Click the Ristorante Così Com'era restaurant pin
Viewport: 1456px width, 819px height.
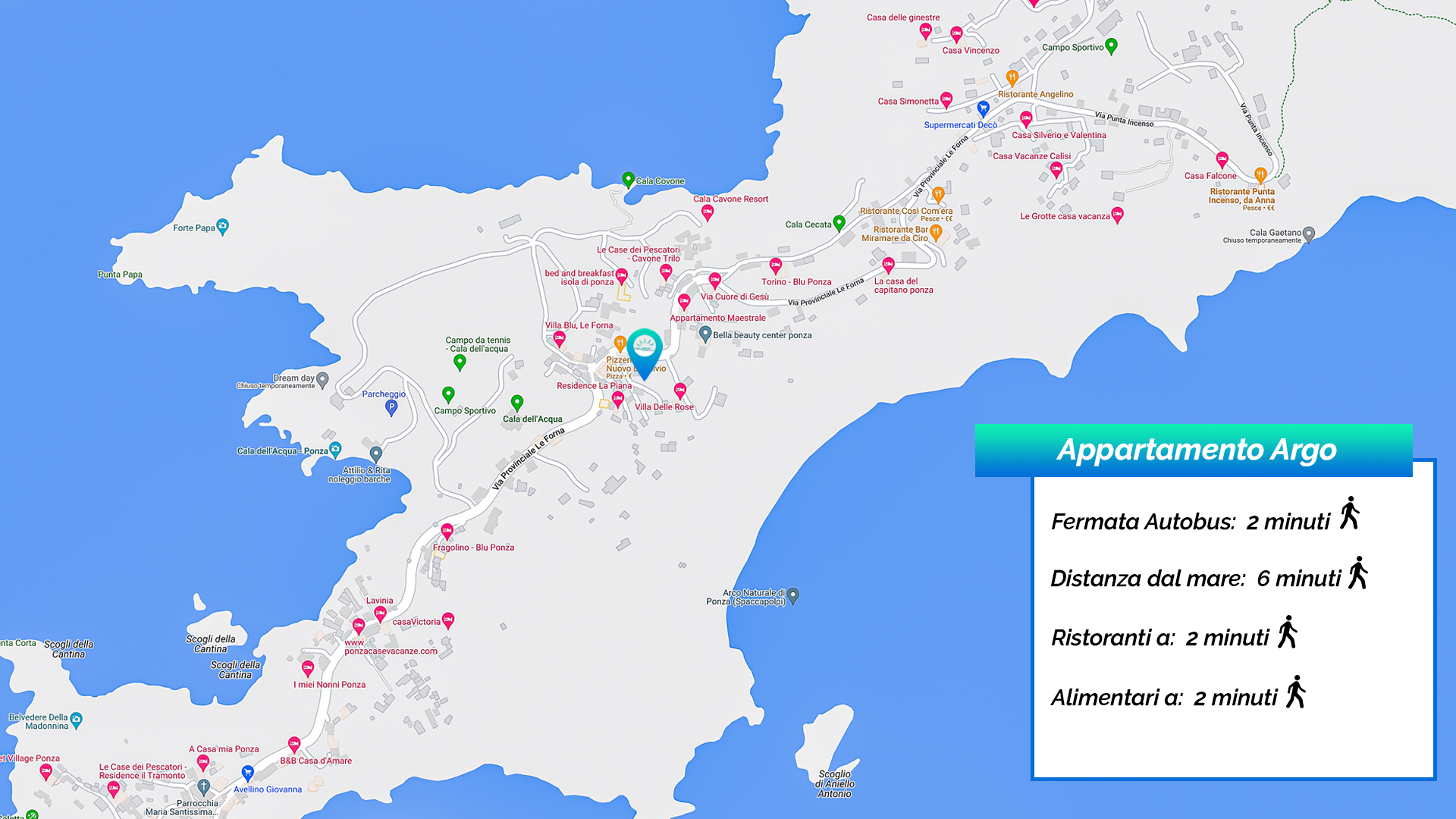tap(938, 195)
